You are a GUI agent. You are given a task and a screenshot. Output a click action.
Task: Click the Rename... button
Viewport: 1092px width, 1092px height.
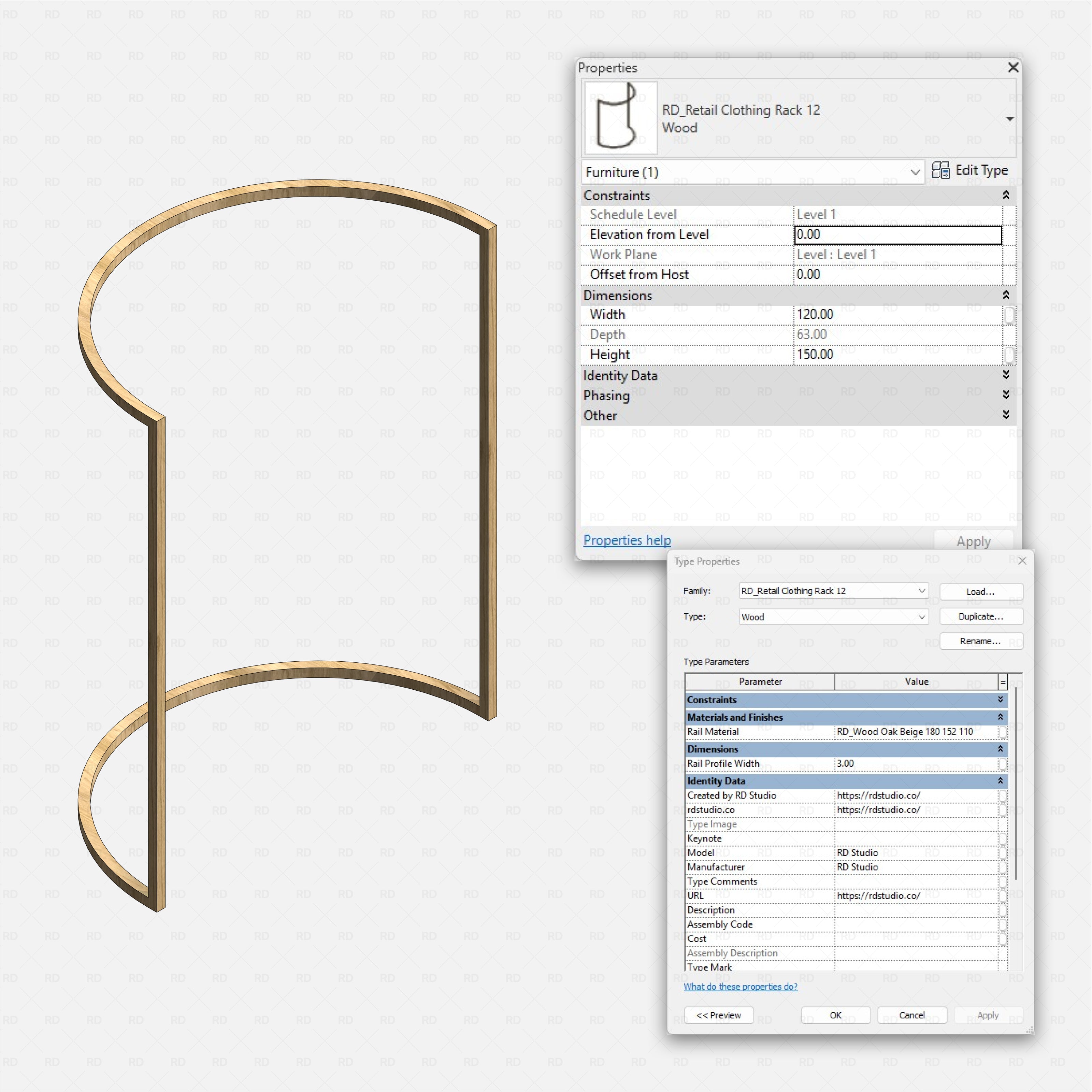point(981,642)
